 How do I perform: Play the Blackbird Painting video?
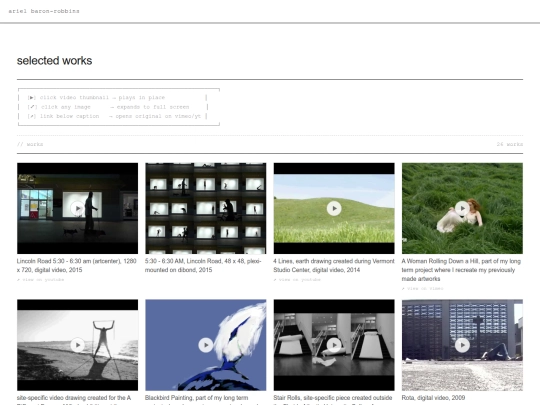coord(206,345)
